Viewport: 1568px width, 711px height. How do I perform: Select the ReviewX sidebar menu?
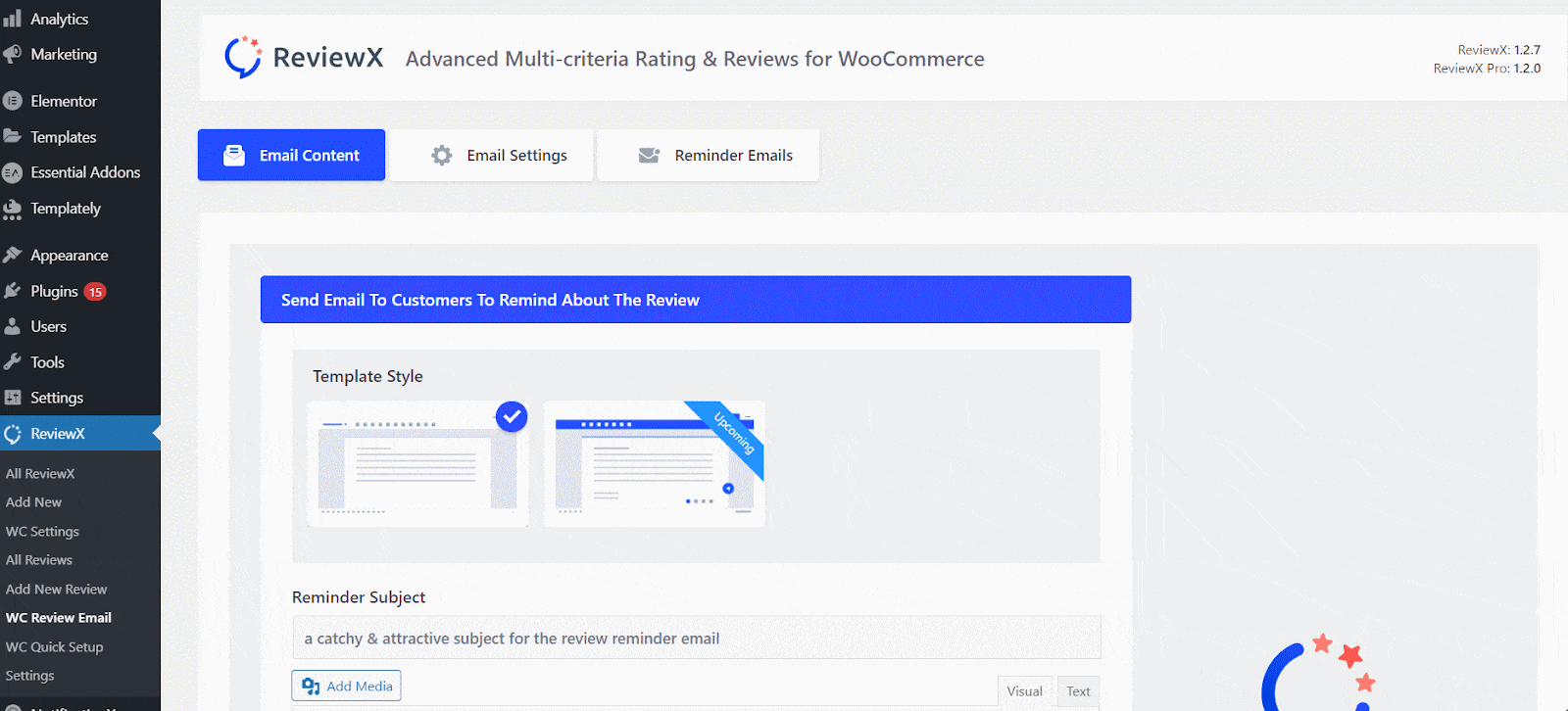pos(80,434)
